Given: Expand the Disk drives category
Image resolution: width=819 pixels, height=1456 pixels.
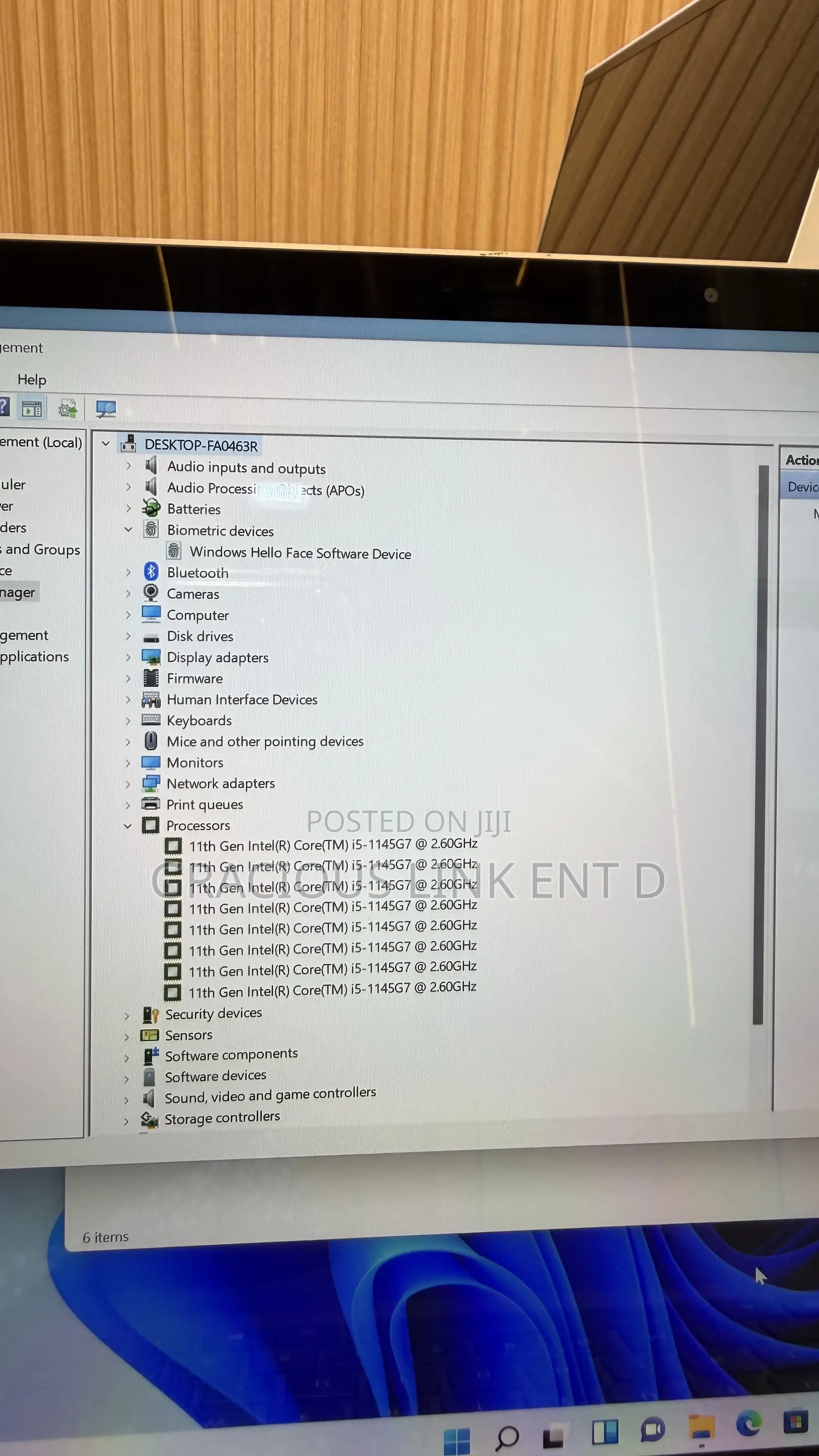Looking at the screenshot, I should click(128, 637).
